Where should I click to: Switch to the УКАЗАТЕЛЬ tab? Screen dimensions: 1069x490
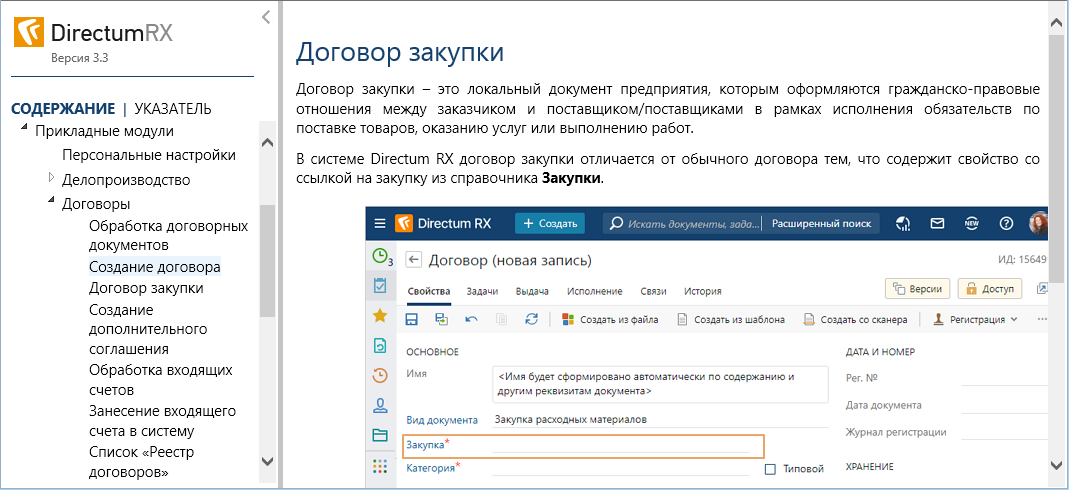(x=173, y=108)
